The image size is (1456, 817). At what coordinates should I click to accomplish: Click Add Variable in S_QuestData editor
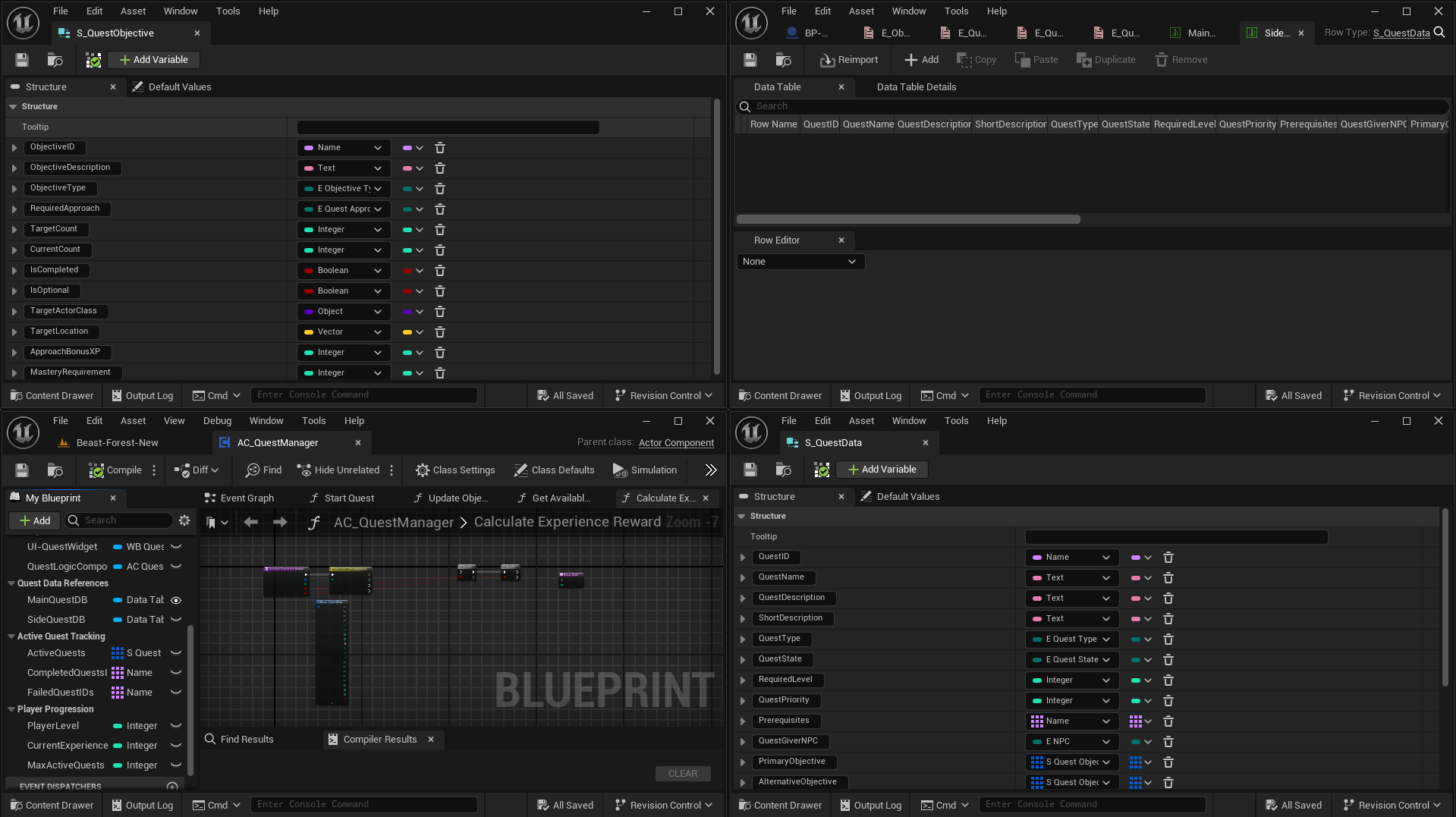(882, 470)
